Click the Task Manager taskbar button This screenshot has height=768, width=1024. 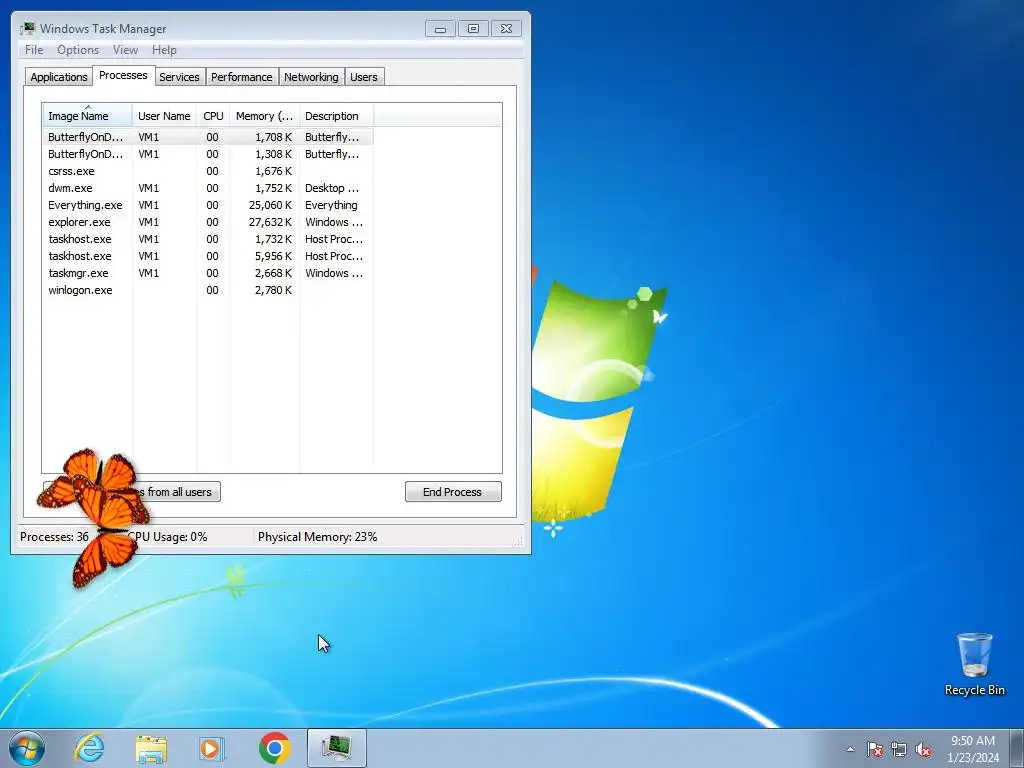pyautogui.click(x=336, y=748)
